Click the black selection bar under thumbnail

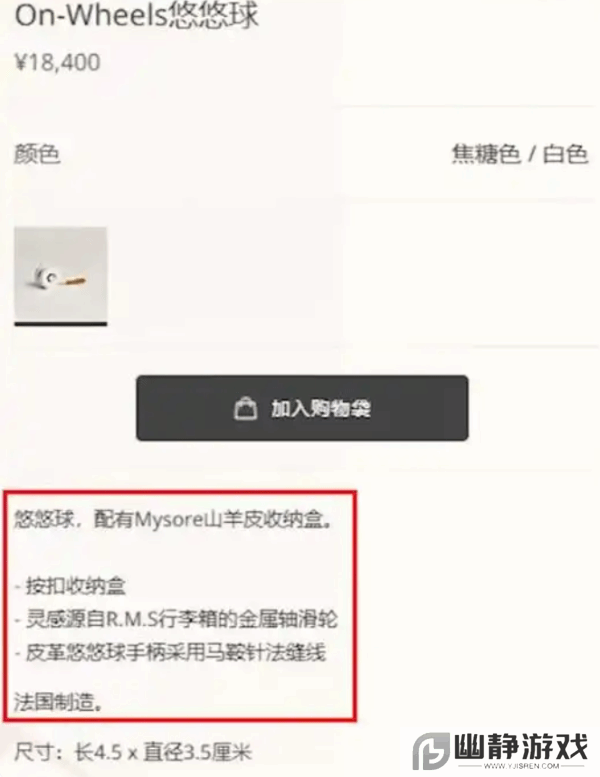tap(60, 324)
